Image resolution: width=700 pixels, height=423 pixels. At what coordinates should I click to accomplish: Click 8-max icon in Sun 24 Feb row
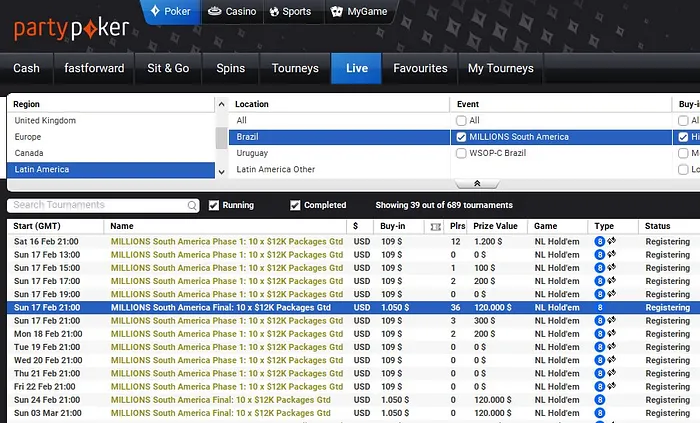pyautogui.click(x=600, y=400)
